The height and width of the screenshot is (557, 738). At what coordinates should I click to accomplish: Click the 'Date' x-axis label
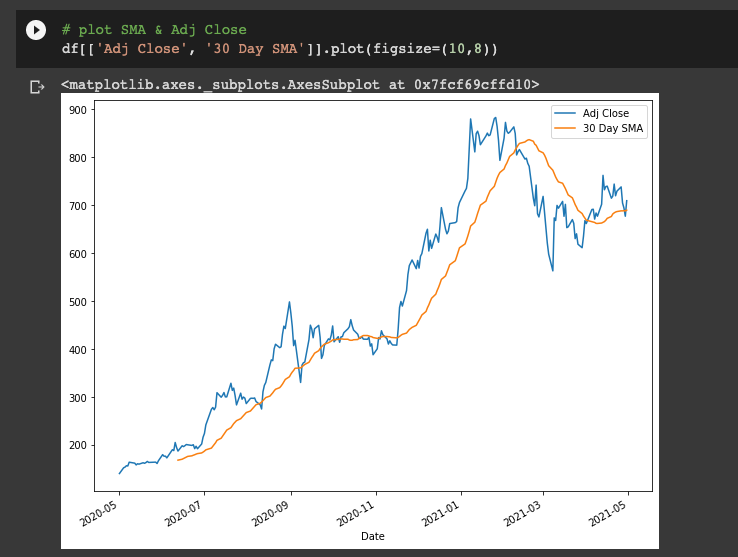pyautogui.click(x=372, y=536)
